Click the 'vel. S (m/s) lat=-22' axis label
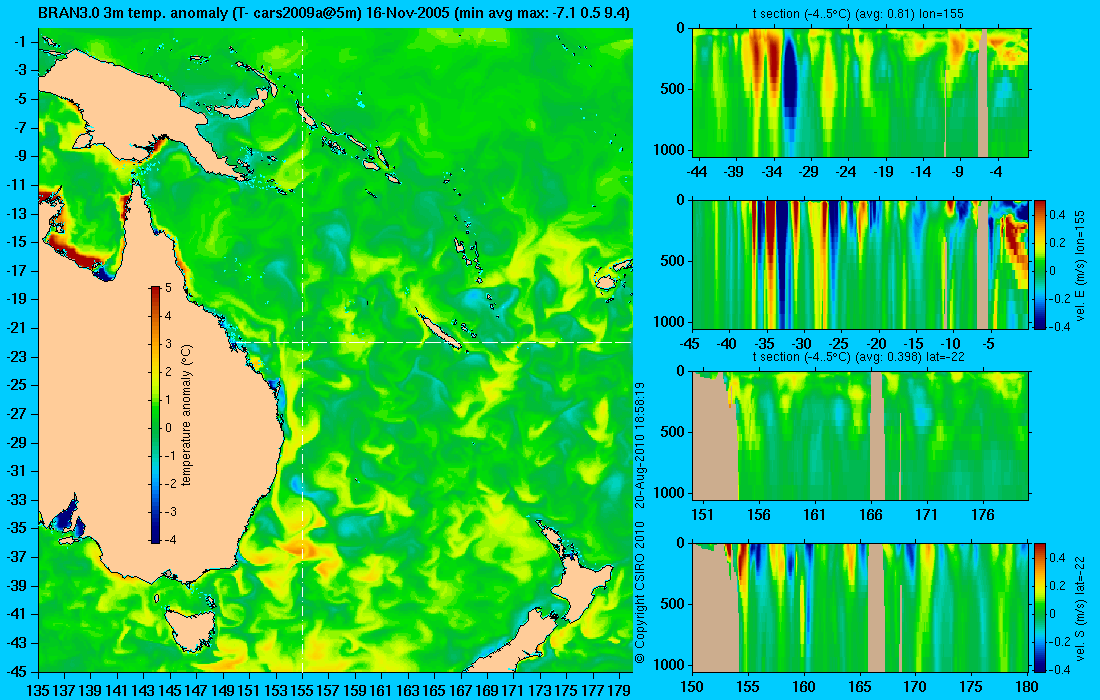Screen dimensions: 1100x700 [x=1080, y=607]
